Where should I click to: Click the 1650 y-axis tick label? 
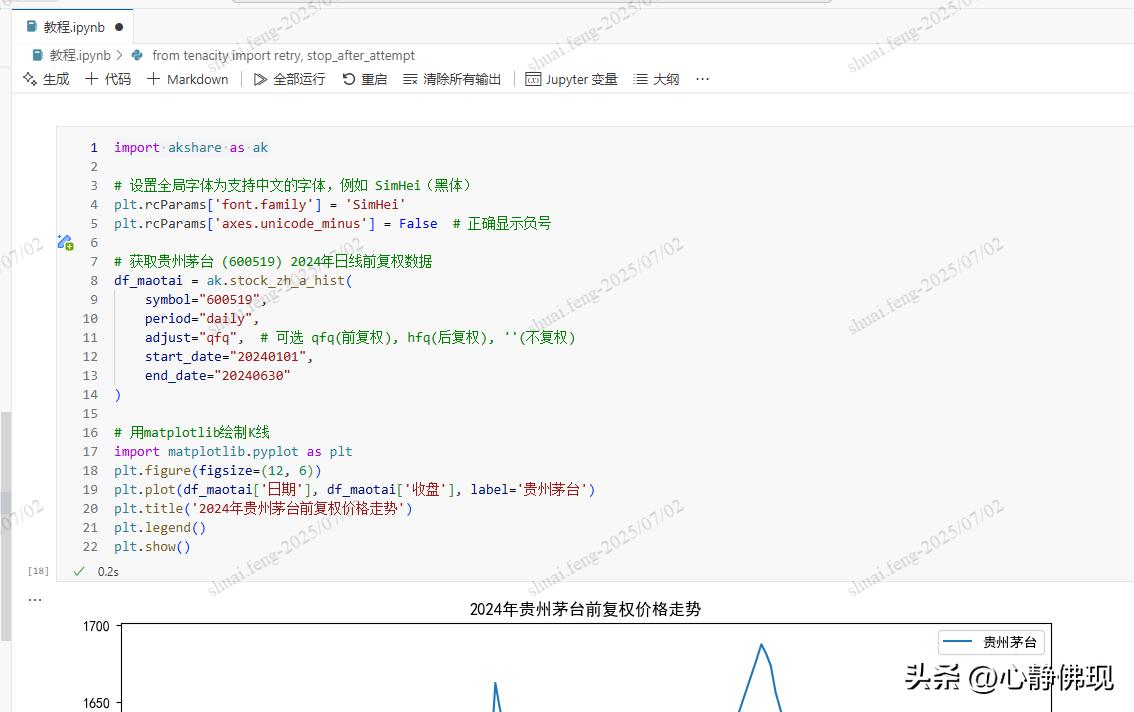point(96,703)
